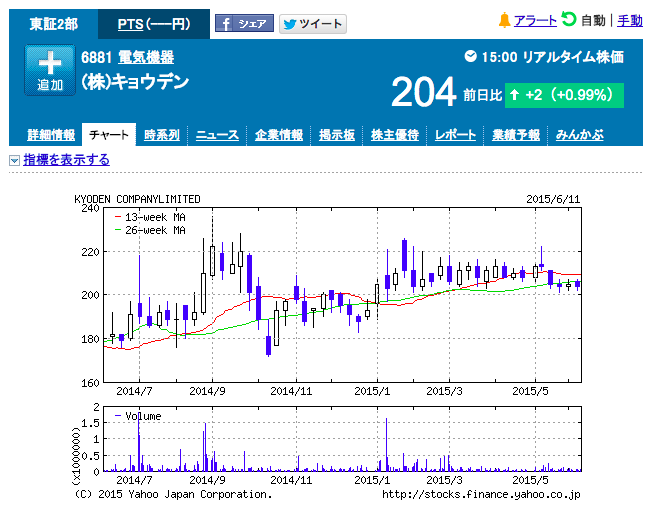Click the KYODEN COMPANYLIMITED chart title

pos(137,199)
